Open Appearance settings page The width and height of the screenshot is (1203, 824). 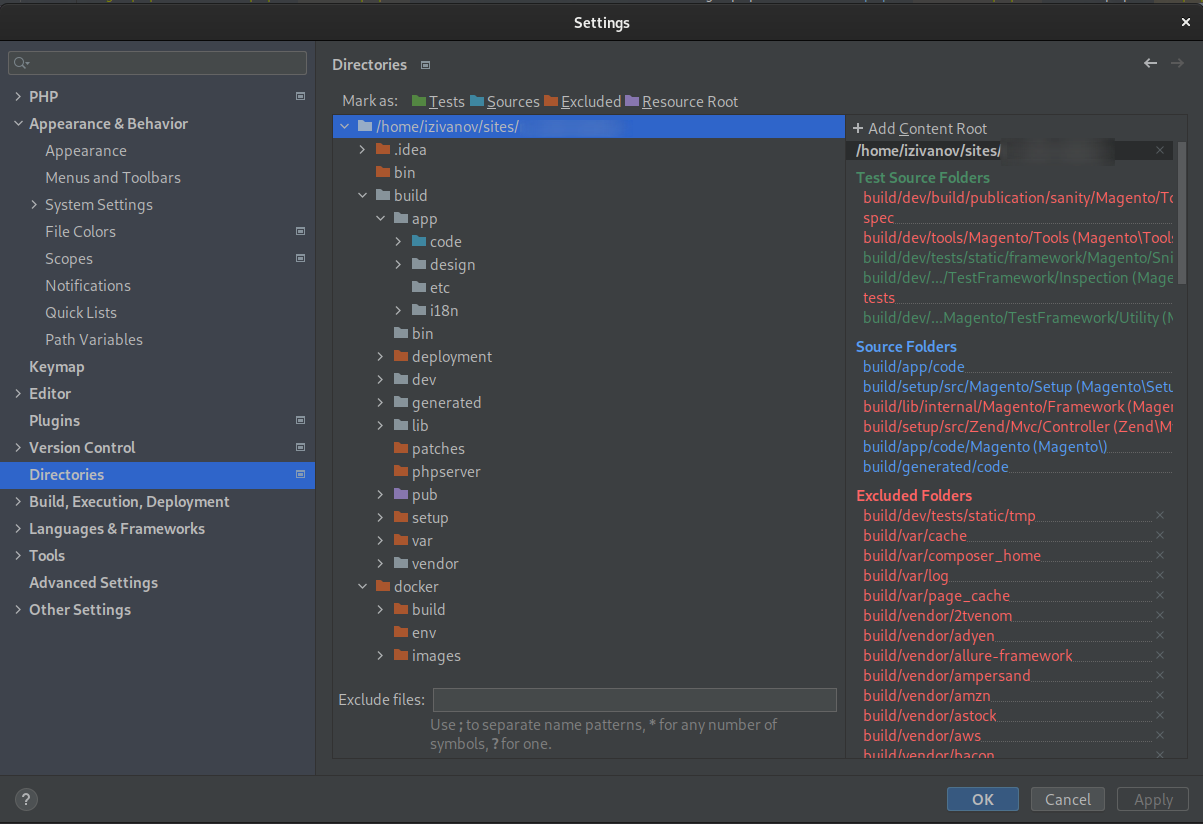[x=86, y=150]
